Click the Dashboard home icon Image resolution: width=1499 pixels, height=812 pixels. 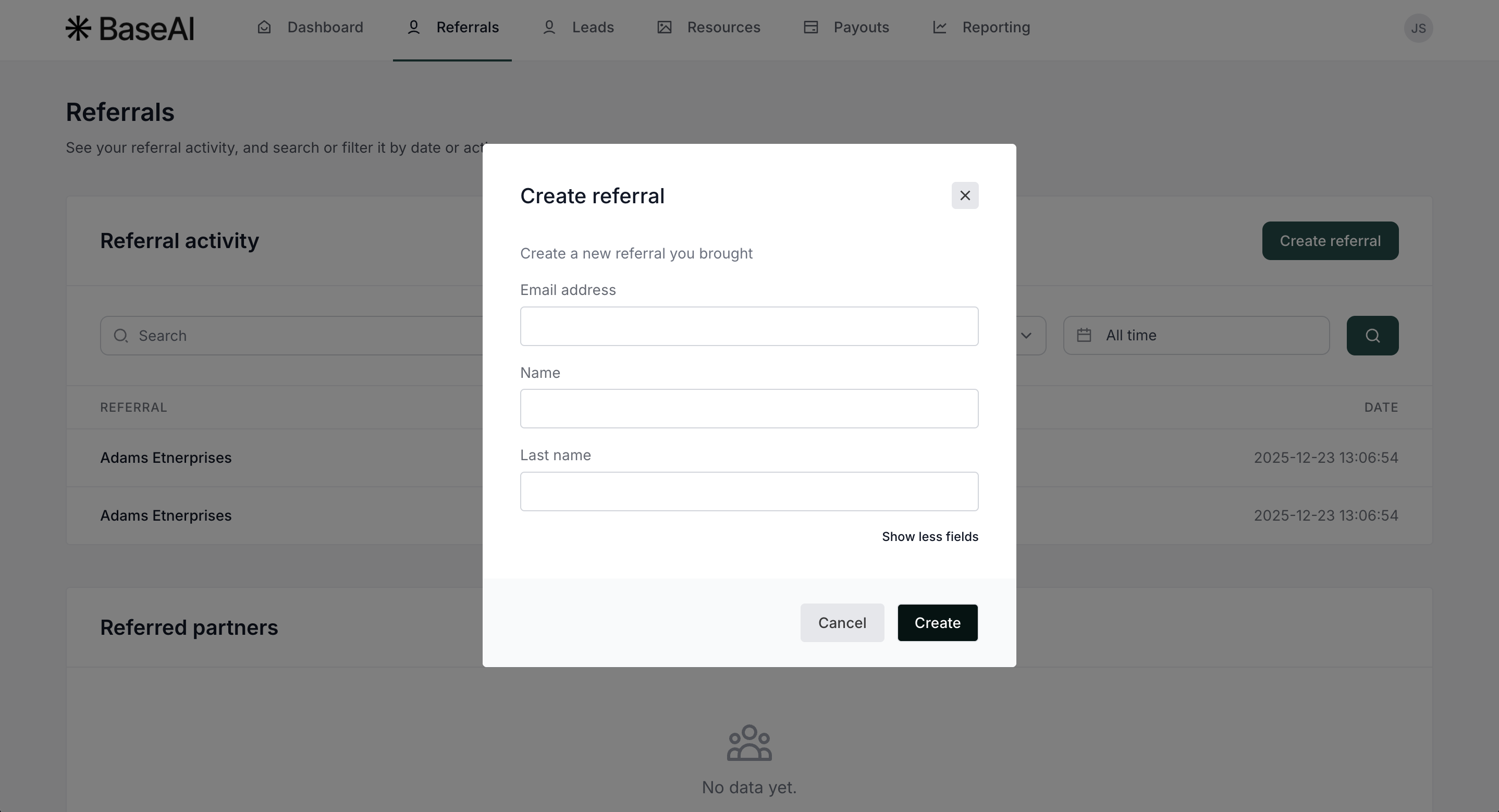click(264, 27)
